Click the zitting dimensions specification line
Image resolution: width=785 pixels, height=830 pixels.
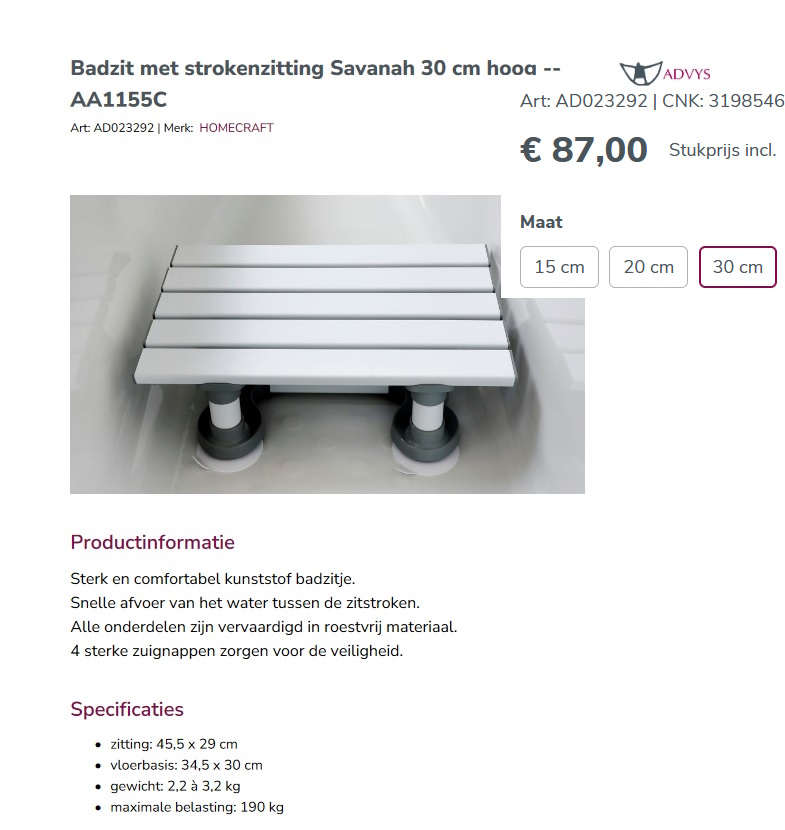coord(170,743)
